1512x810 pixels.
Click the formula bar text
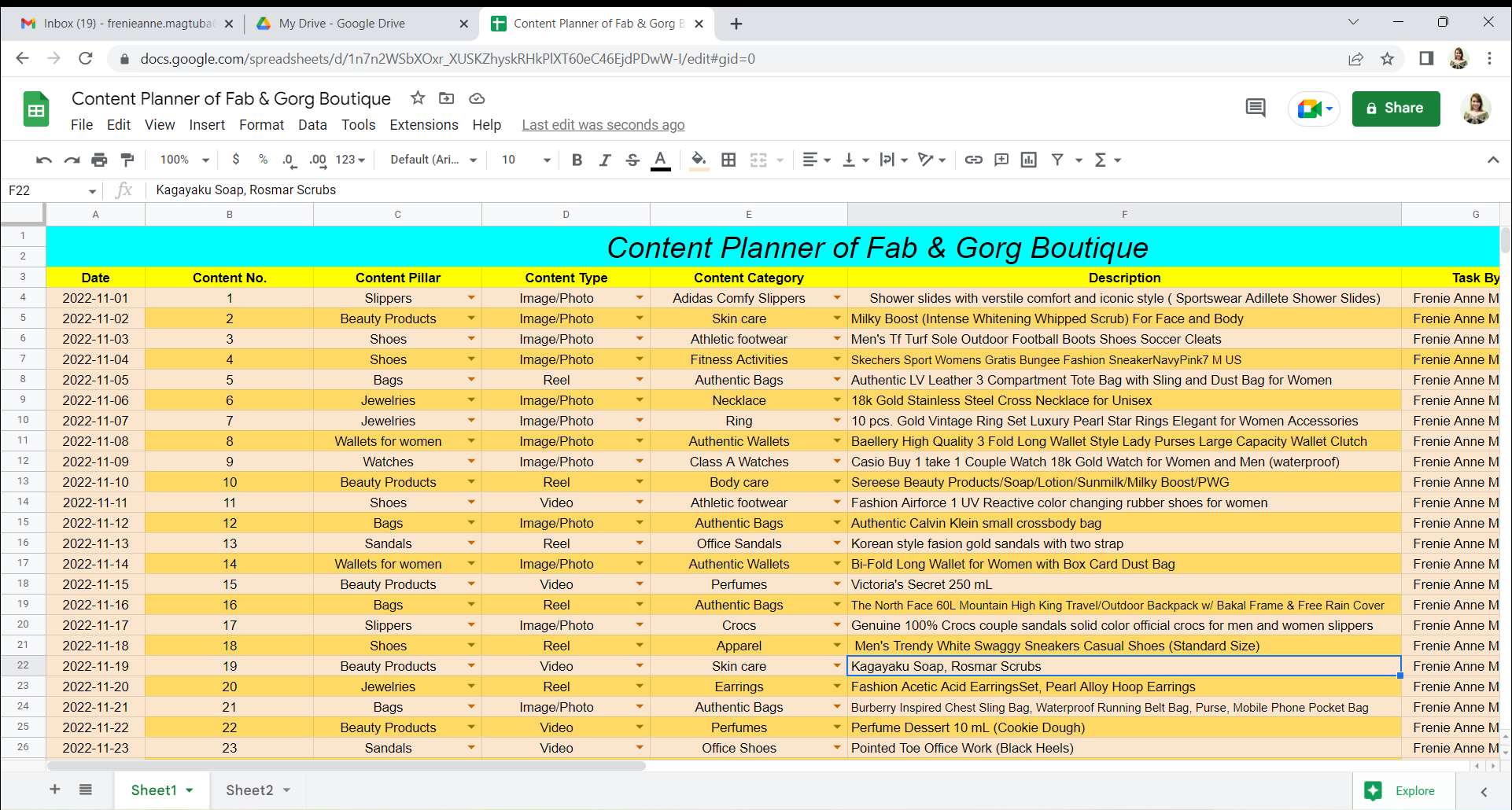point(245,190)
